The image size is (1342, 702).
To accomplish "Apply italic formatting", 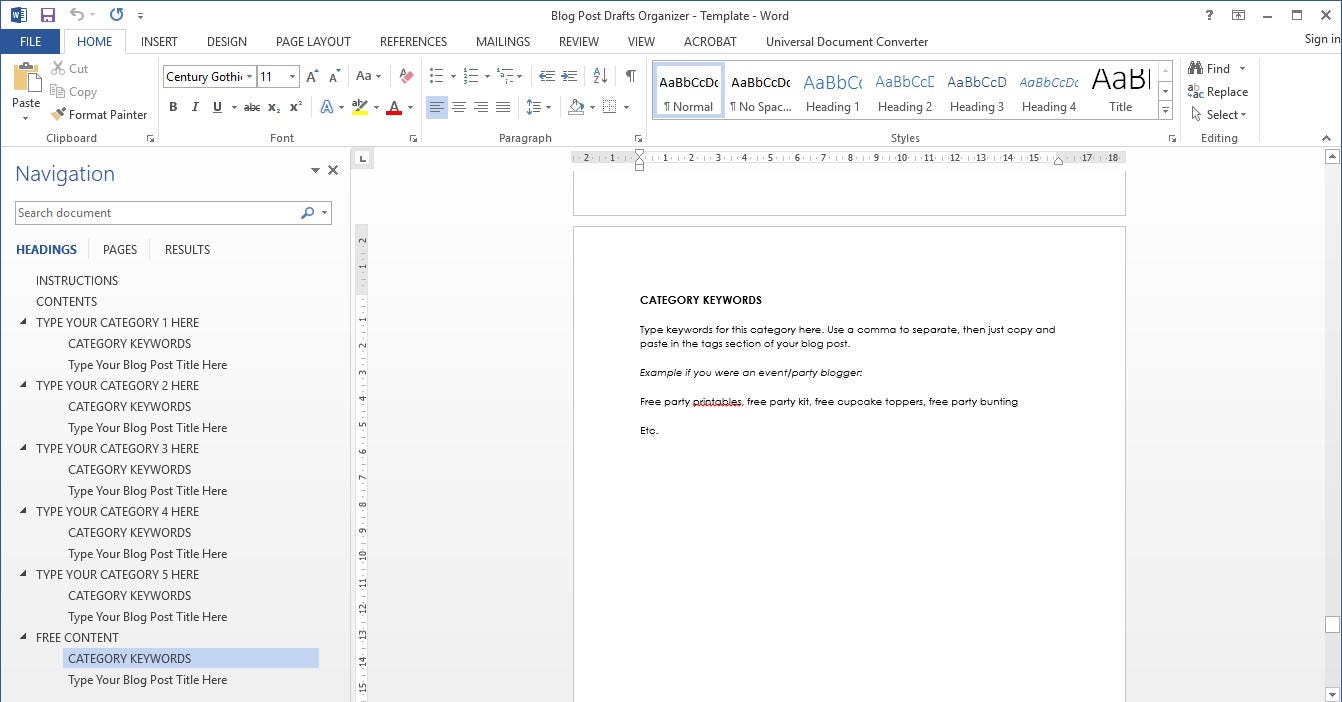I will click(x=195, y=107).
